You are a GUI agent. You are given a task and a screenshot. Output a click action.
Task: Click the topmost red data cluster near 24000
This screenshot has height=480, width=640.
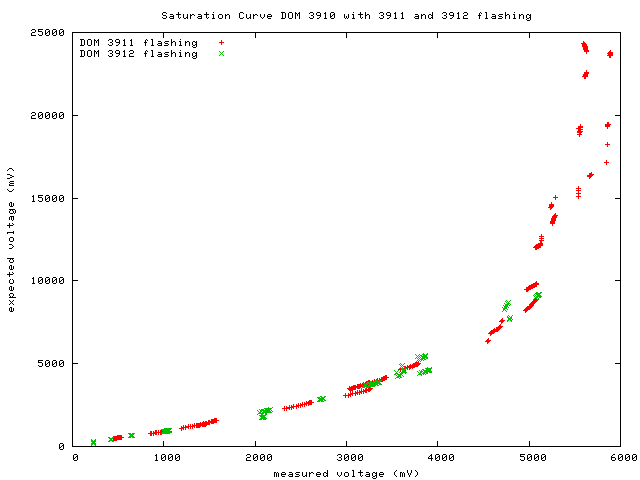click(585, 46)
